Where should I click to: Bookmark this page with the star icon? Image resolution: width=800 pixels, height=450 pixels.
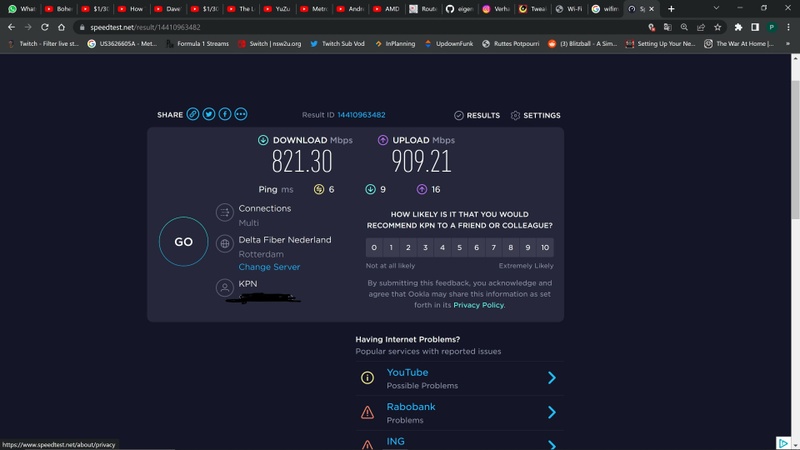pyautogui.click(x=717, y=27)
